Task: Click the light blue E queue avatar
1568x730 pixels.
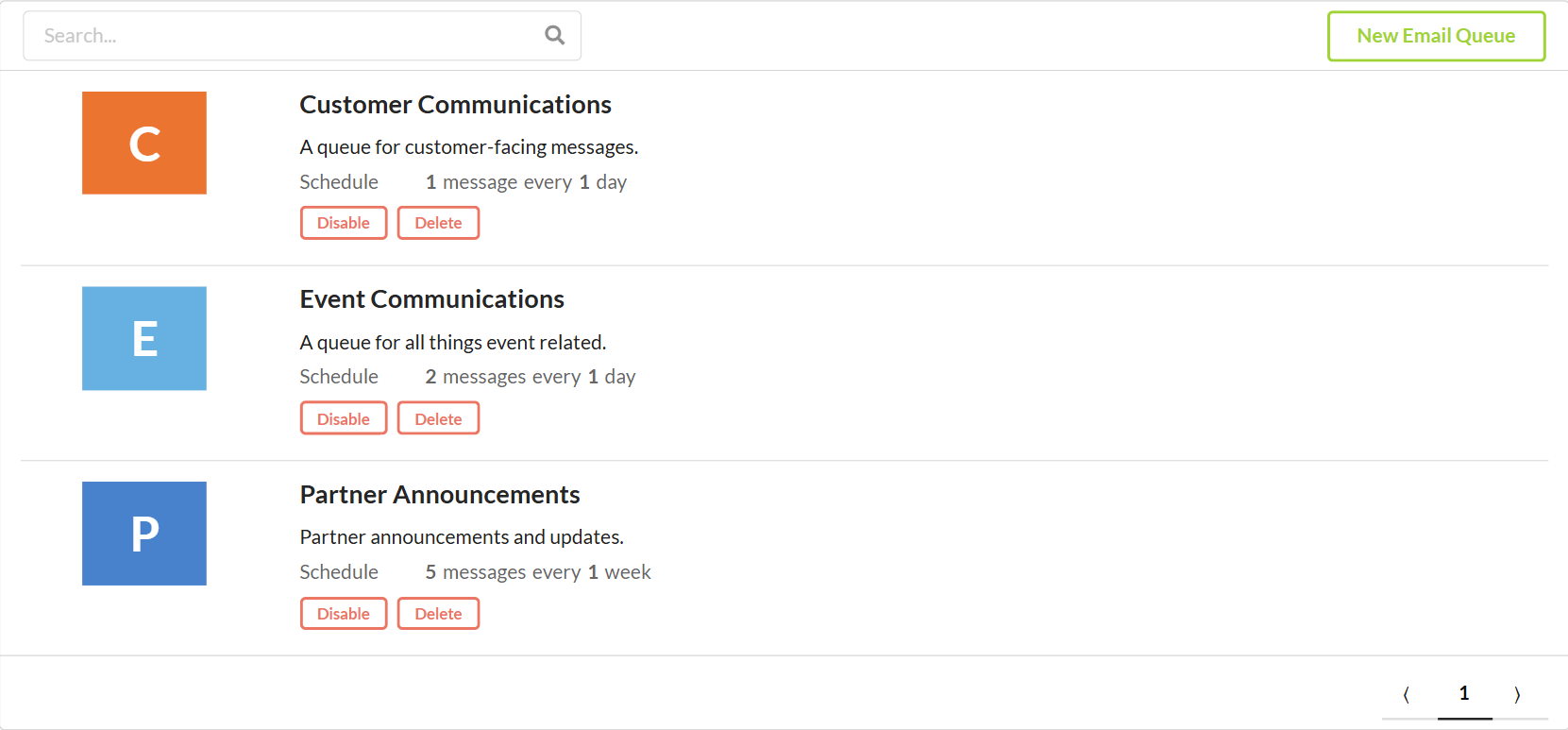Action: coord(144,338)
